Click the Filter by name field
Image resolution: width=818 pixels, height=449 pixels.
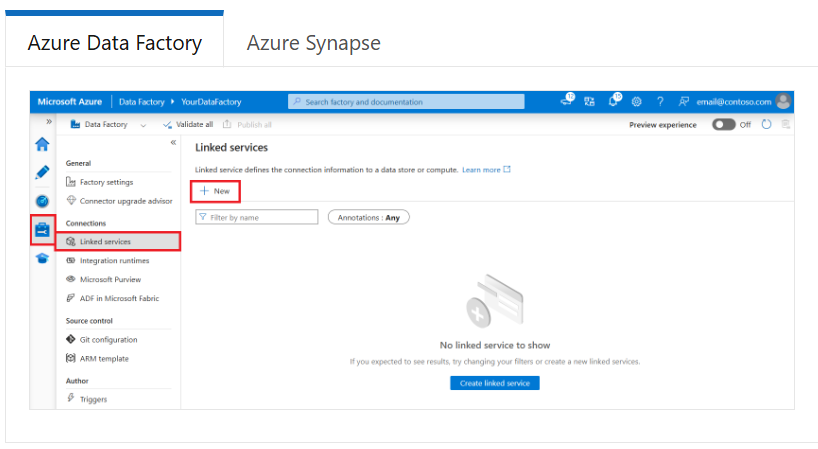[x=258, y=217]
